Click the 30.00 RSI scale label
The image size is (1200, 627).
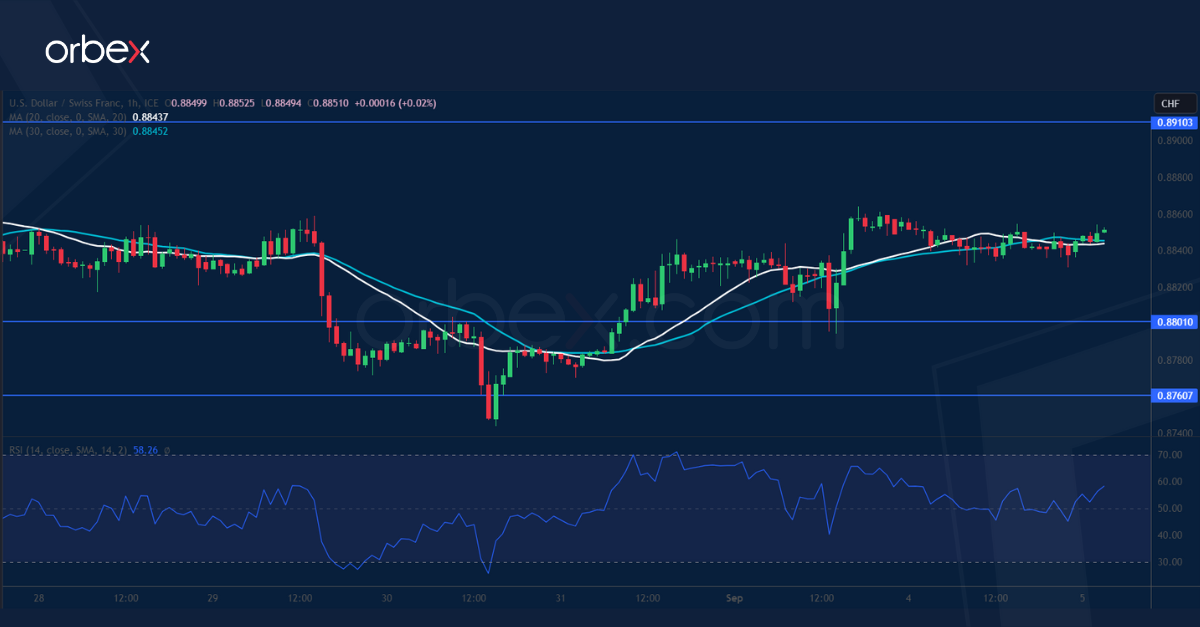[x=1170, y=562]
